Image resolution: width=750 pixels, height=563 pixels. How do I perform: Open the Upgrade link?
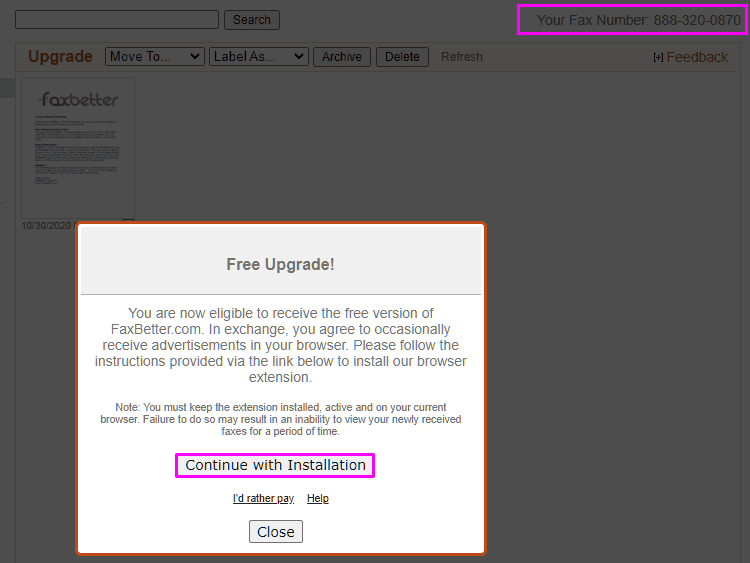[60, 56]
